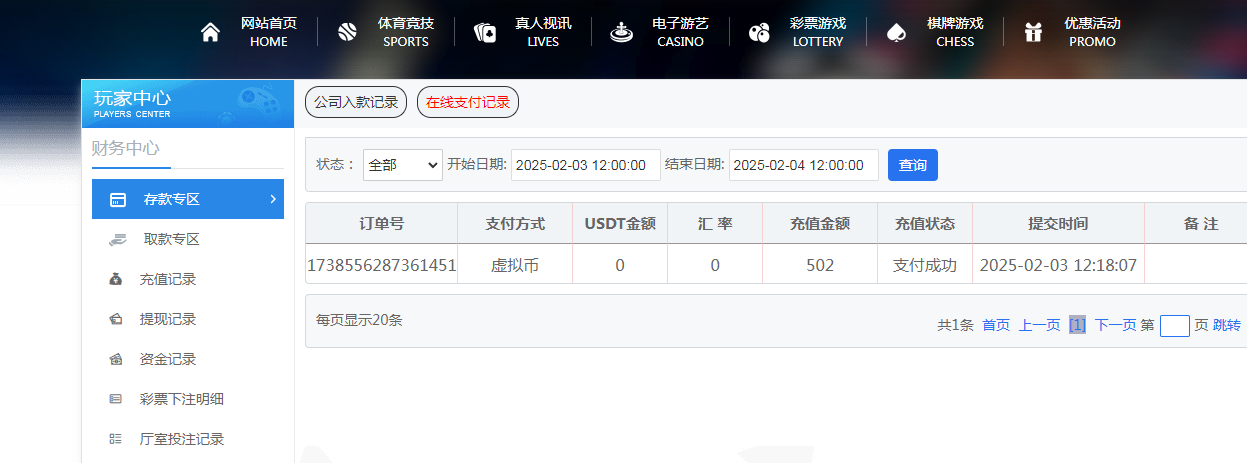This screenshot has height=463, width=1247.
Task: Click the 开始日期 date field
Action: click(585, 165)
